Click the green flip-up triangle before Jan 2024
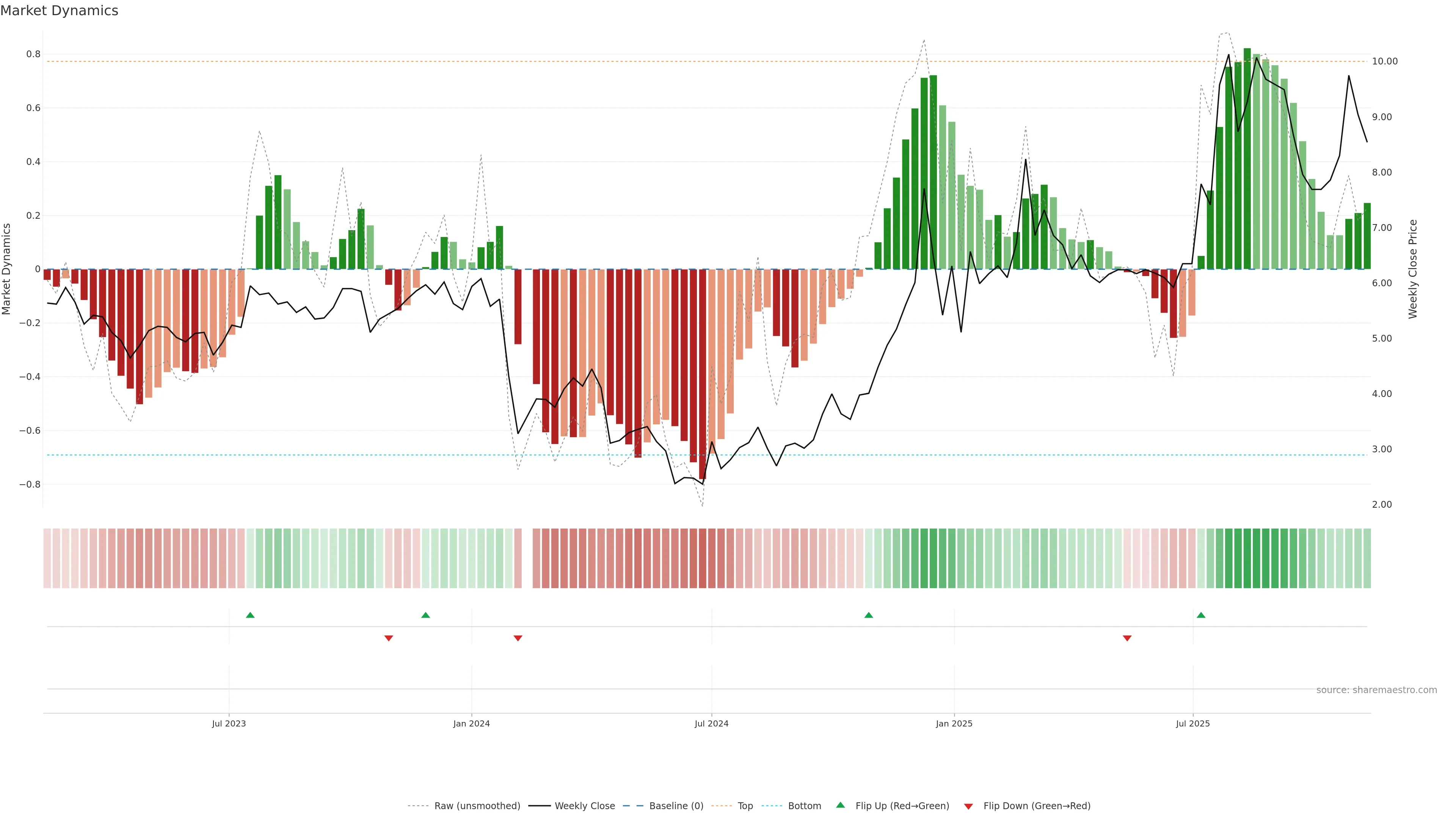Image resolution: width=1456 pixels, height=819 pixels. click(425, 615)
